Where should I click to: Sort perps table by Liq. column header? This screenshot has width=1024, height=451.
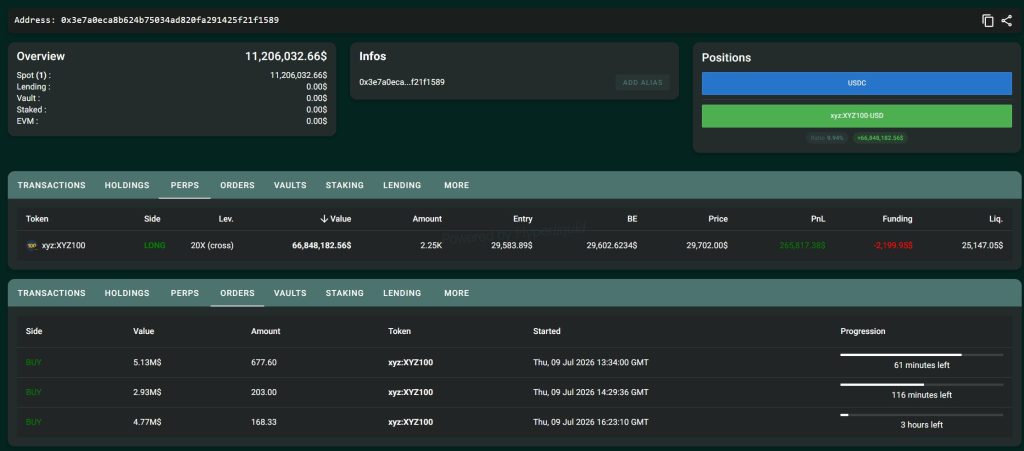coord(996,219)
